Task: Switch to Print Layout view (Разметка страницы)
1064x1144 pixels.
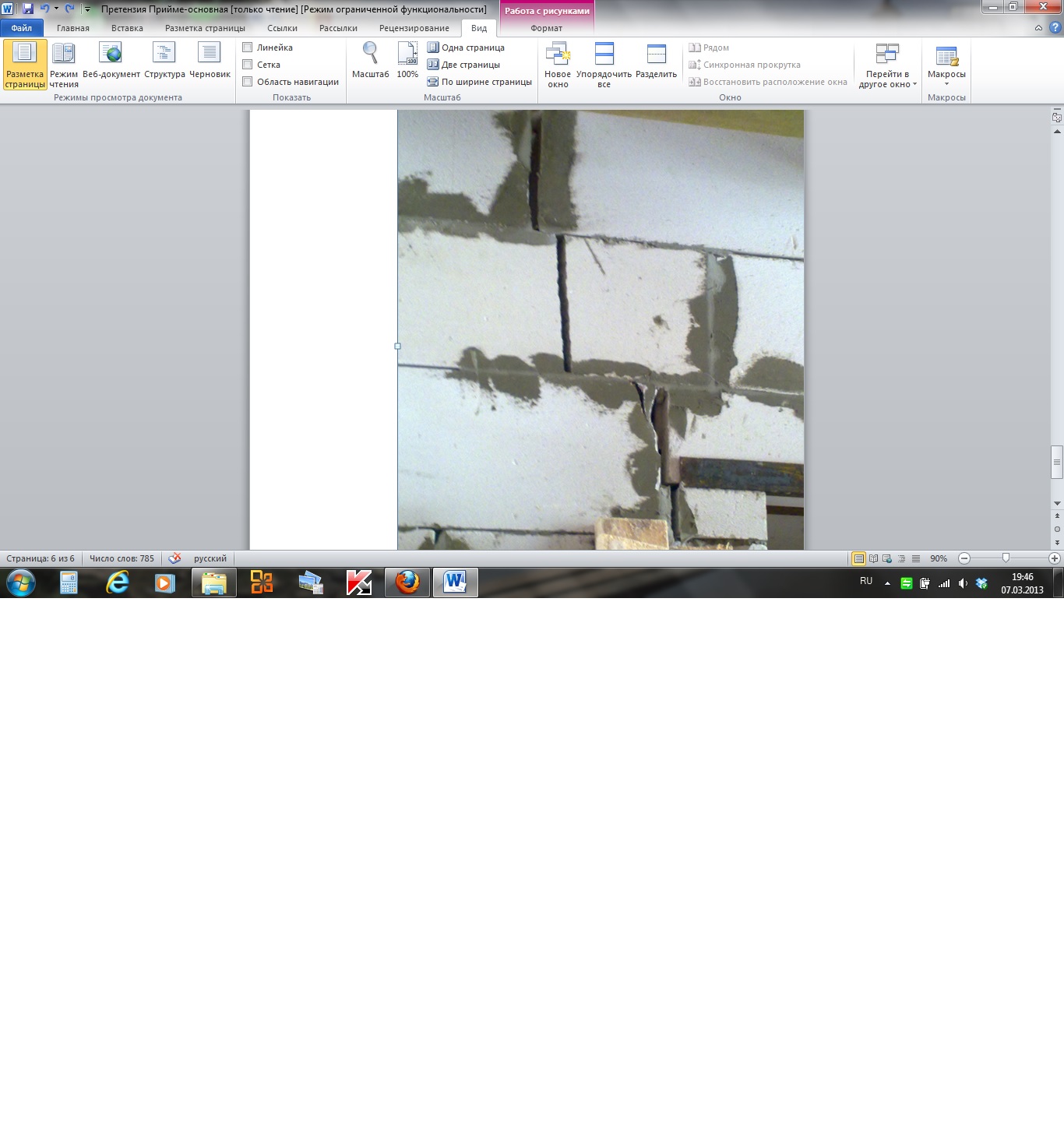Action: (25, 65)
